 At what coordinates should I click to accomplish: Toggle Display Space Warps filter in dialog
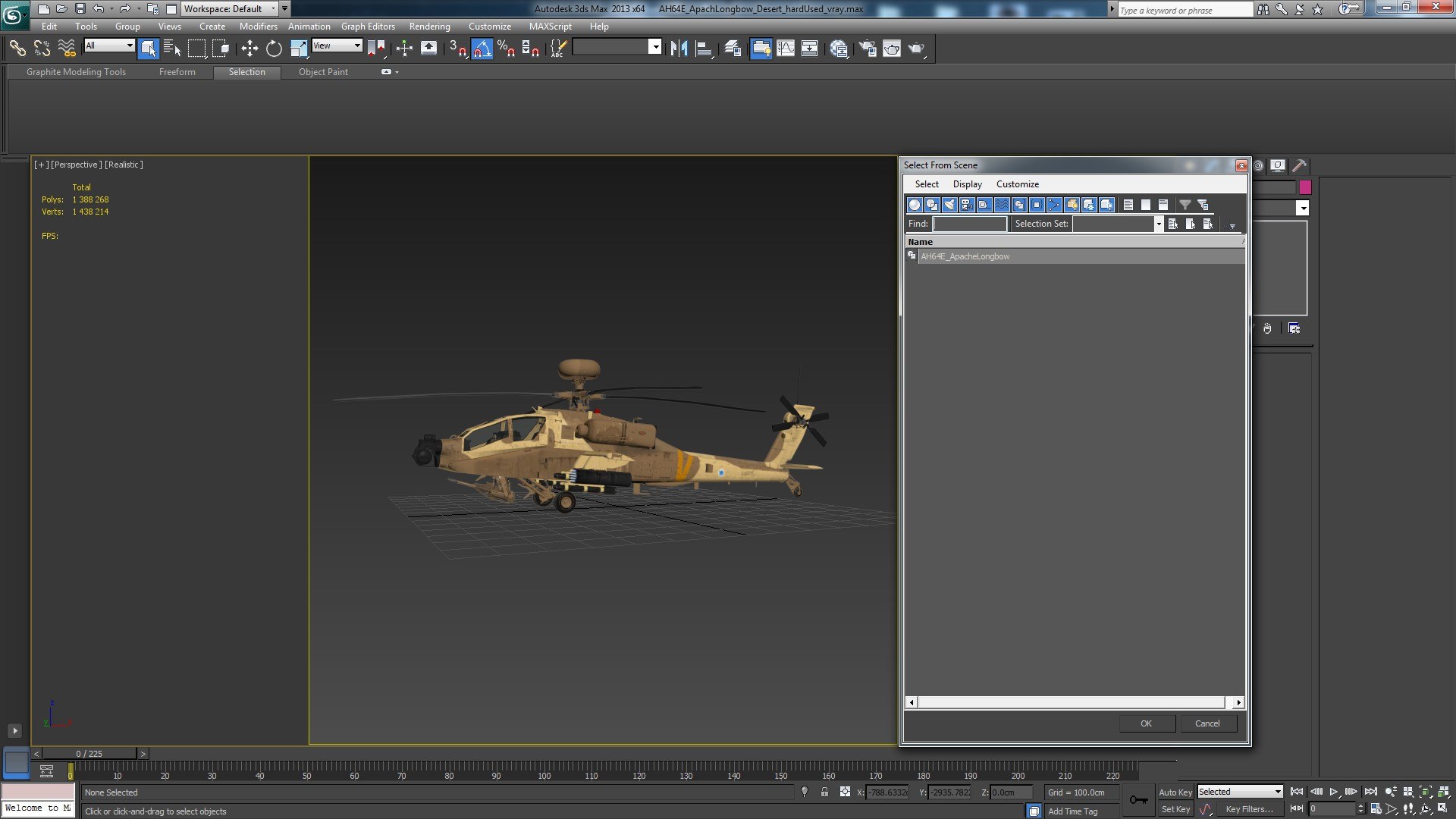(x=1002, y=205)
